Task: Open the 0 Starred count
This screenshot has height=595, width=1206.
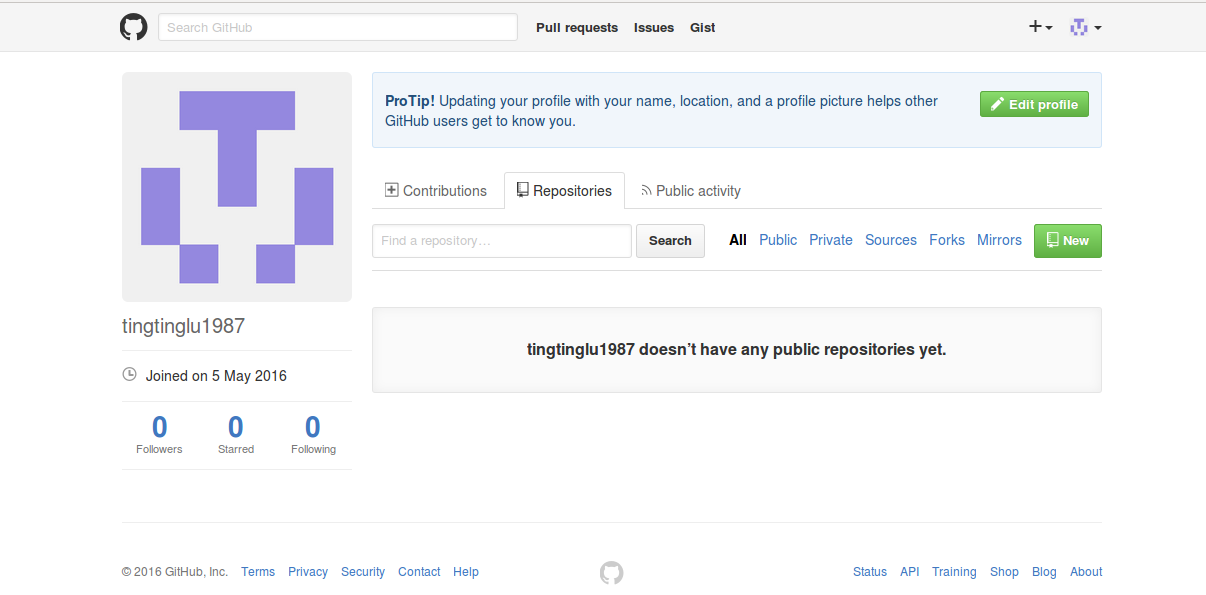Action: [236, 435]
